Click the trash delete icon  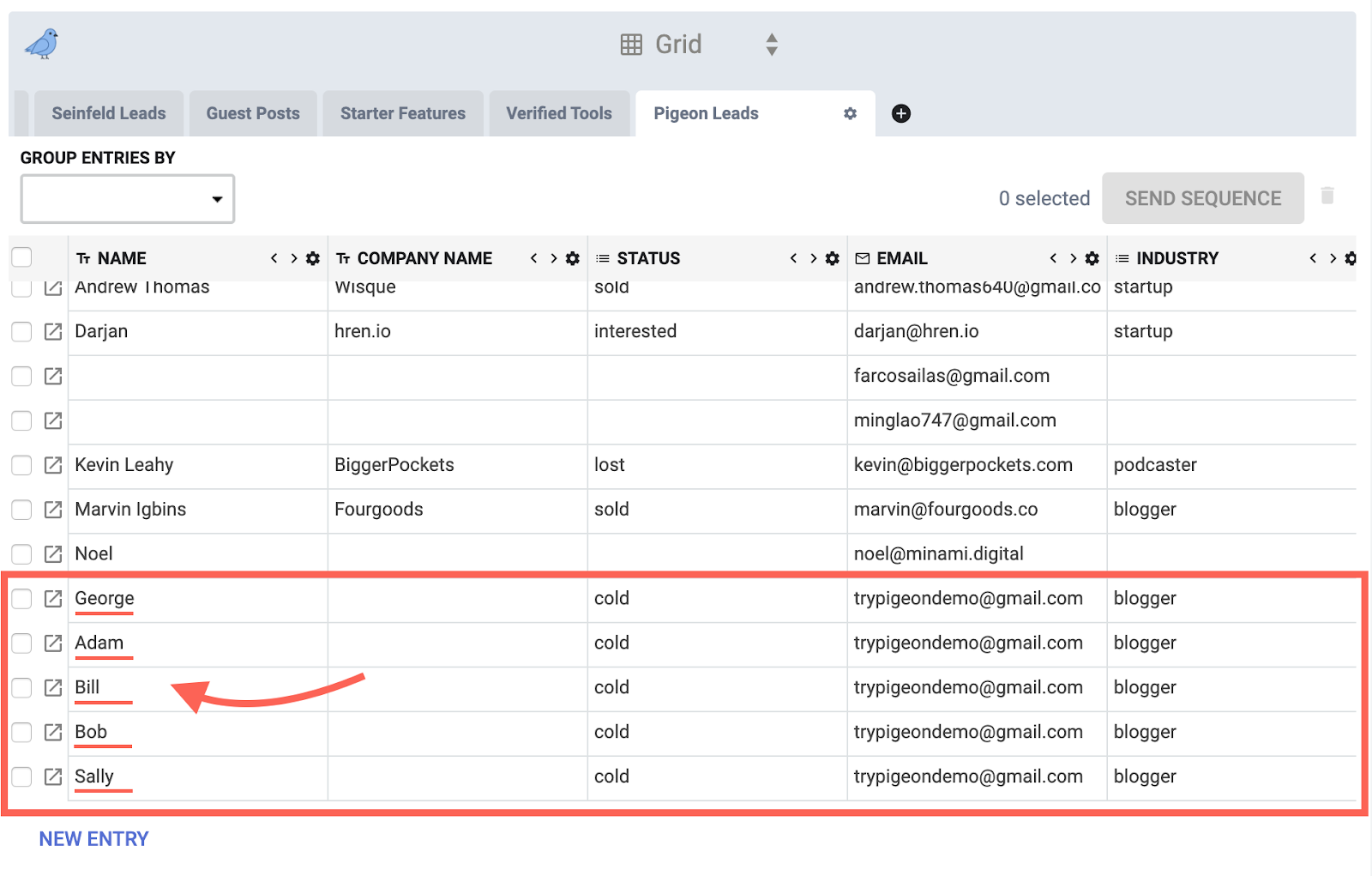1327,196
